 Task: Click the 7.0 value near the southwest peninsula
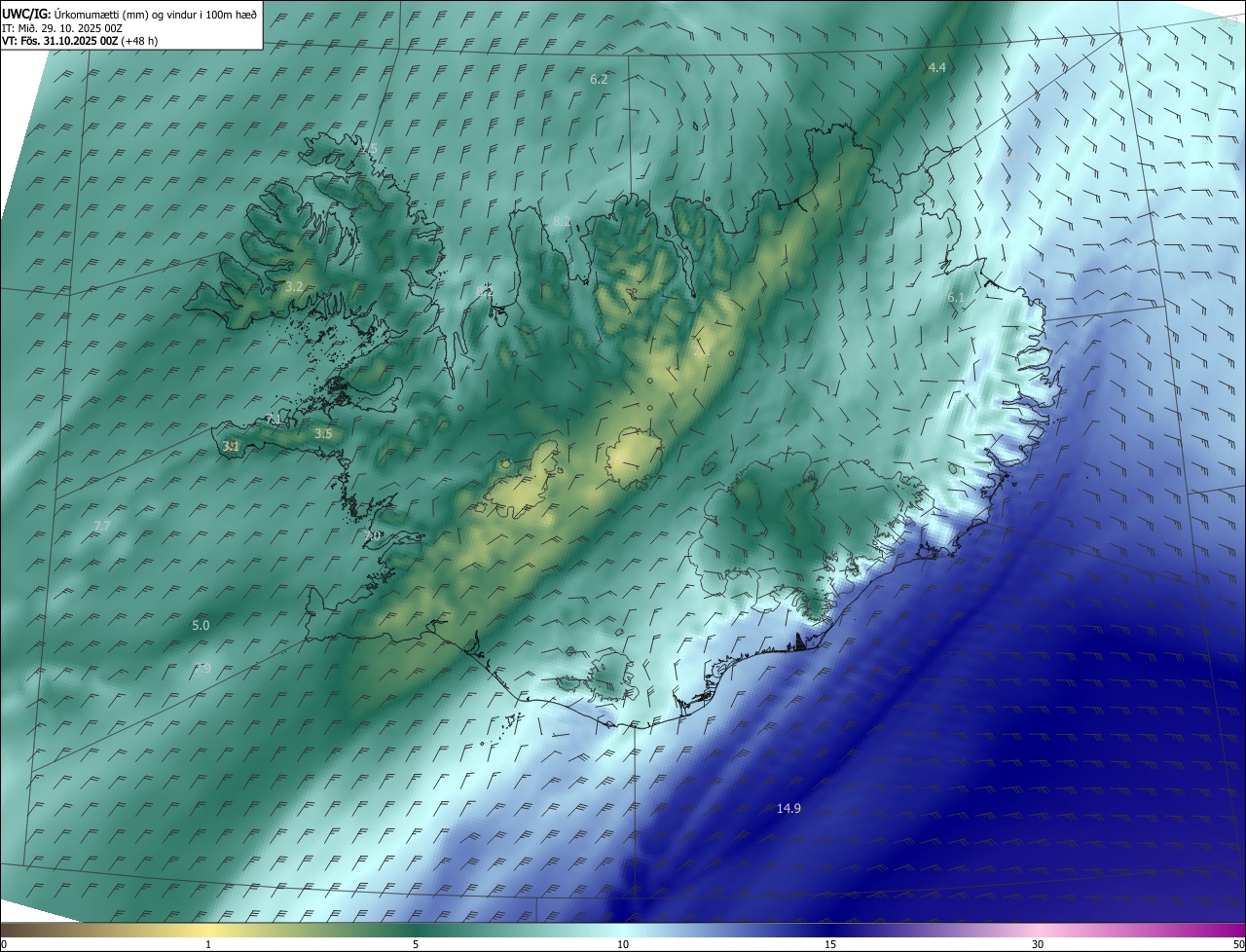click(x=372, y=535)
